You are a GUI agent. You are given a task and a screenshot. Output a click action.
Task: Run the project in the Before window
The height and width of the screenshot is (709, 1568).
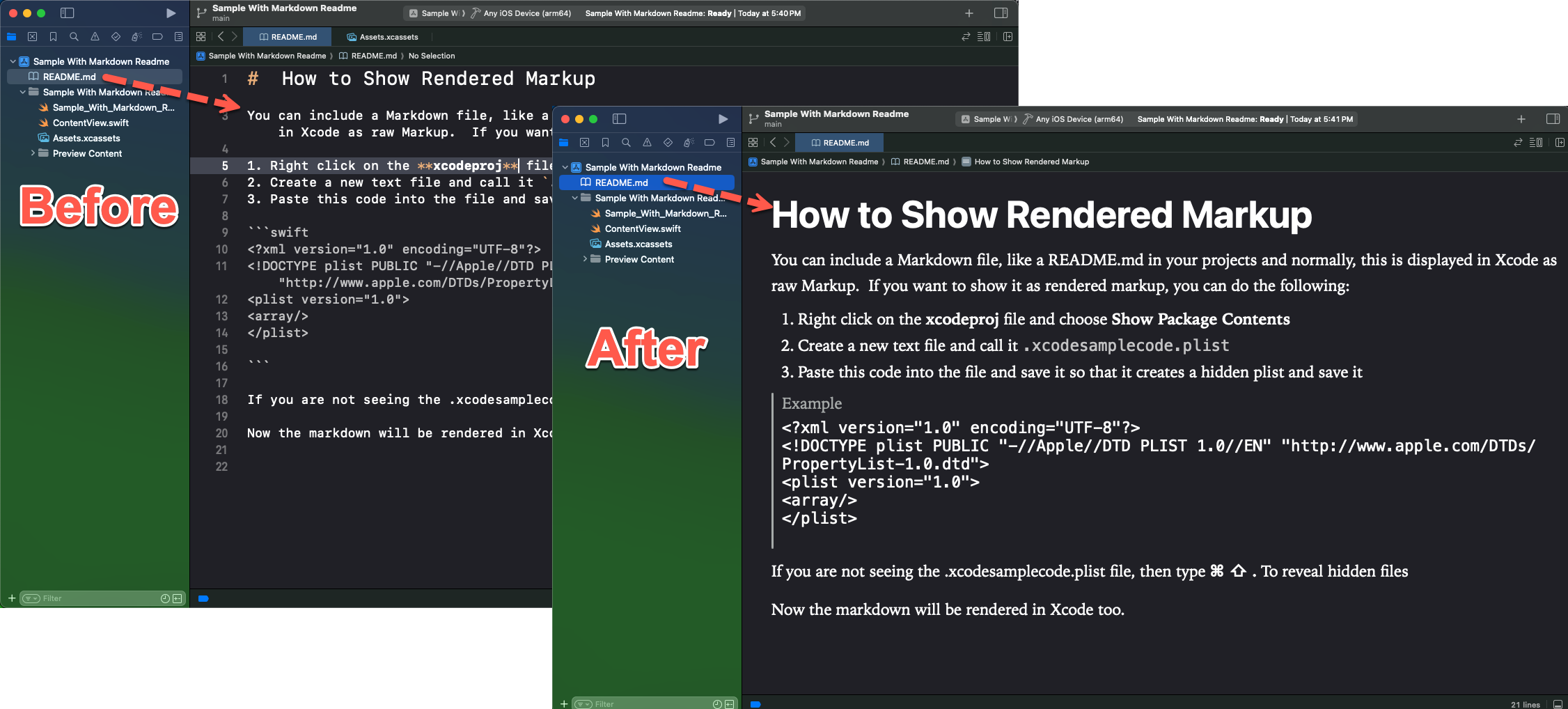coord(171,13)
